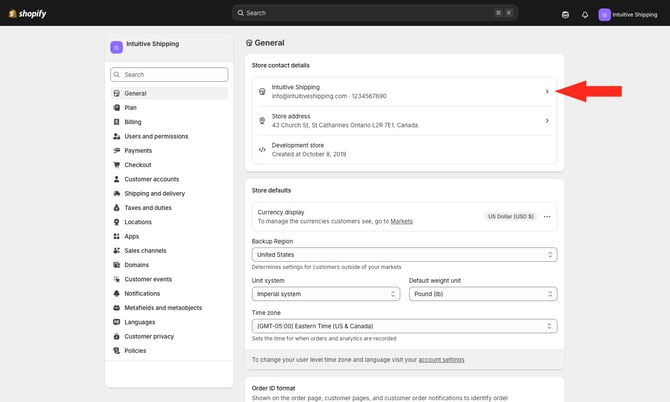
Task: Click the Store address location pin icon
Action: click(x=262, y=121)
